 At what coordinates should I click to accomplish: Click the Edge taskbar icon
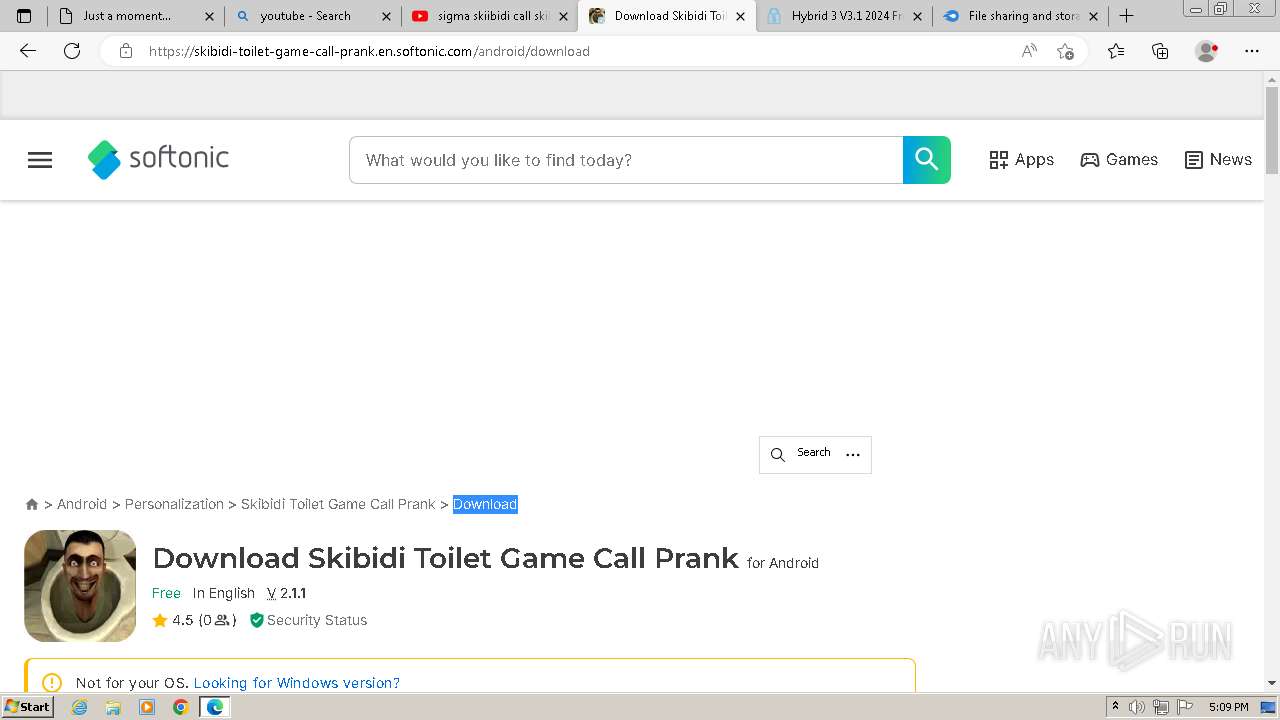[x=215, y=707]
